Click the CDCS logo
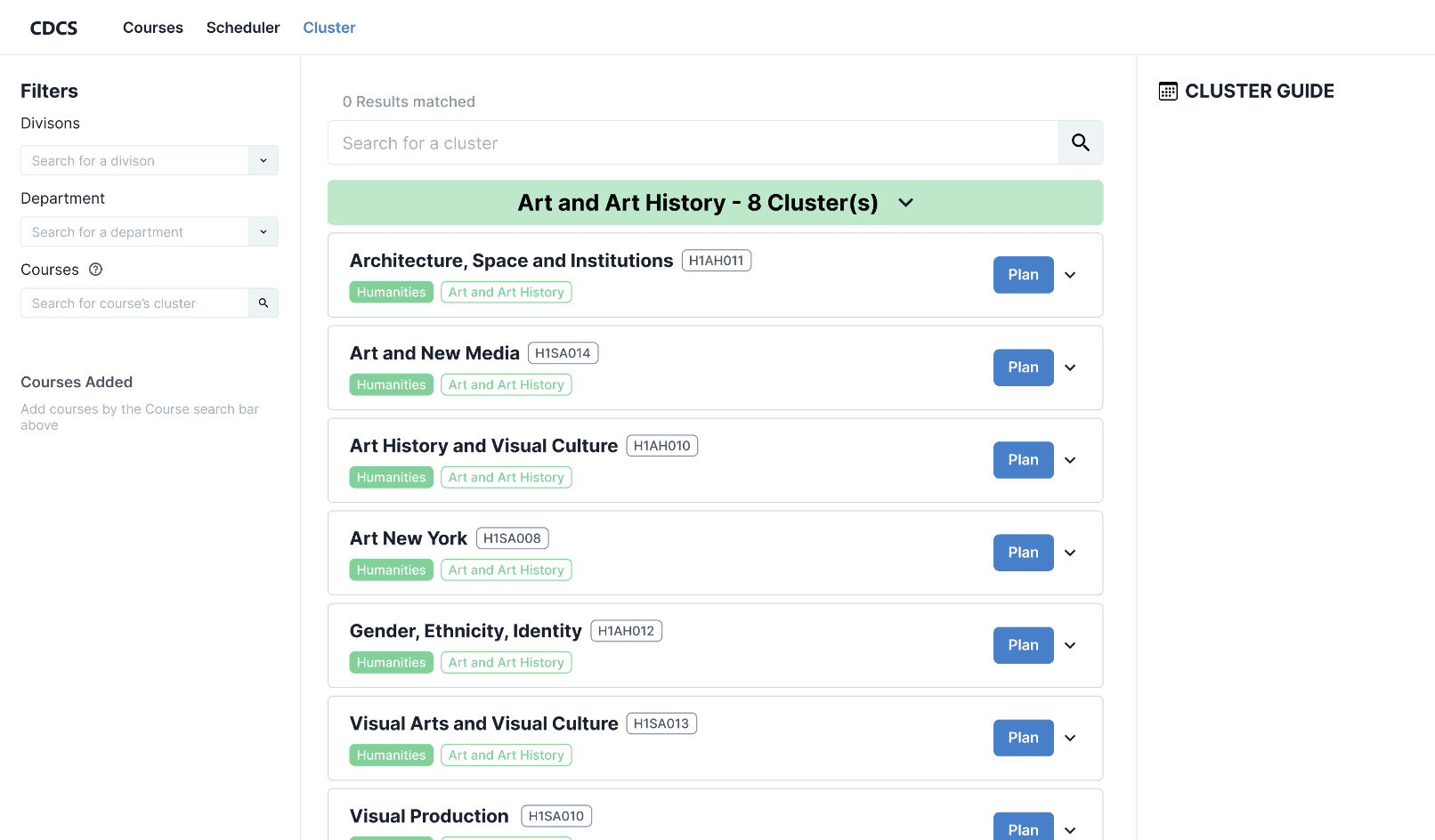 [x=53, y=28]
